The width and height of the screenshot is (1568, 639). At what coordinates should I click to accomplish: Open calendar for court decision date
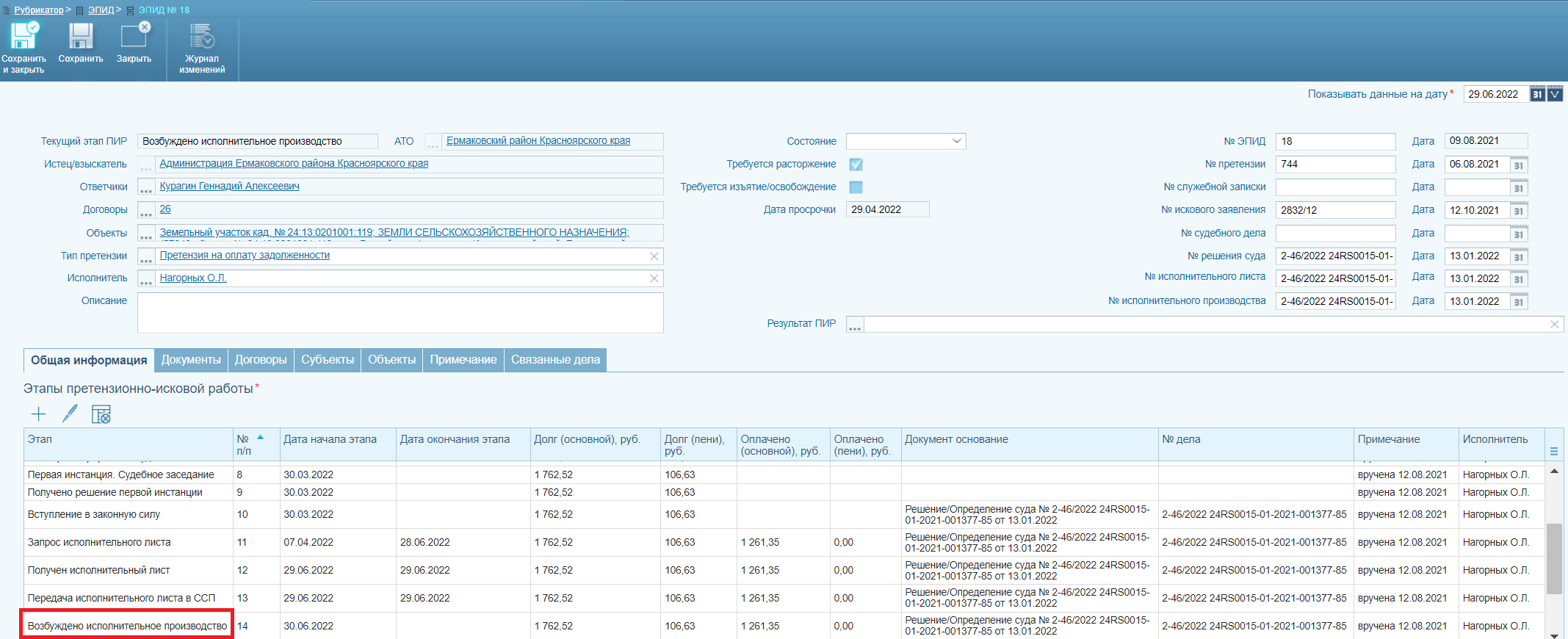(1520, 256)
